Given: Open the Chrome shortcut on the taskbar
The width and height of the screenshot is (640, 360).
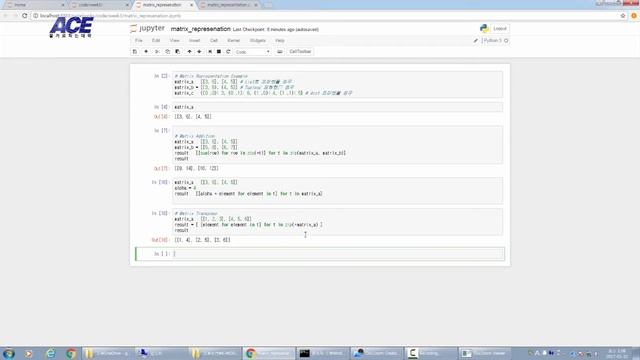Looking at the screenshot, I should (x=71, y=353).
